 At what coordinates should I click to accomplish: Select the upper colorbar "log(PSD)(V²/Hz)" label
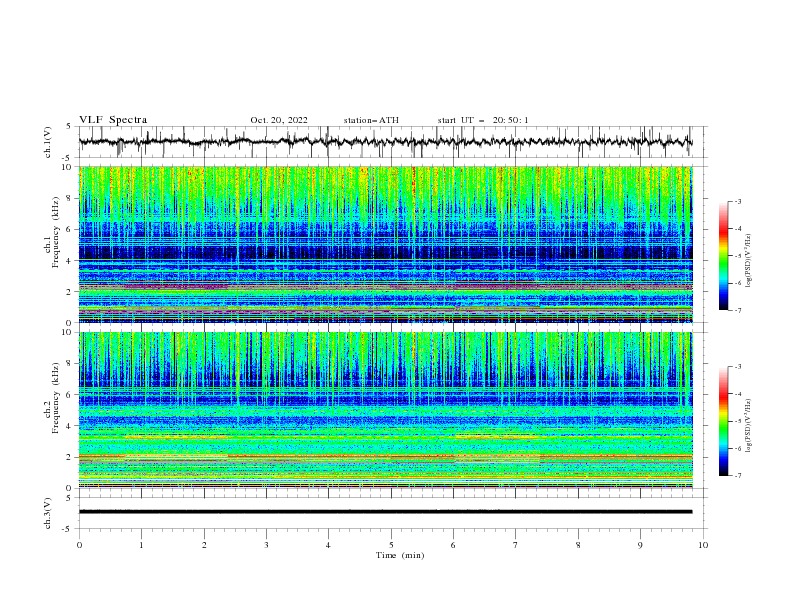click(x=749, y=261)
